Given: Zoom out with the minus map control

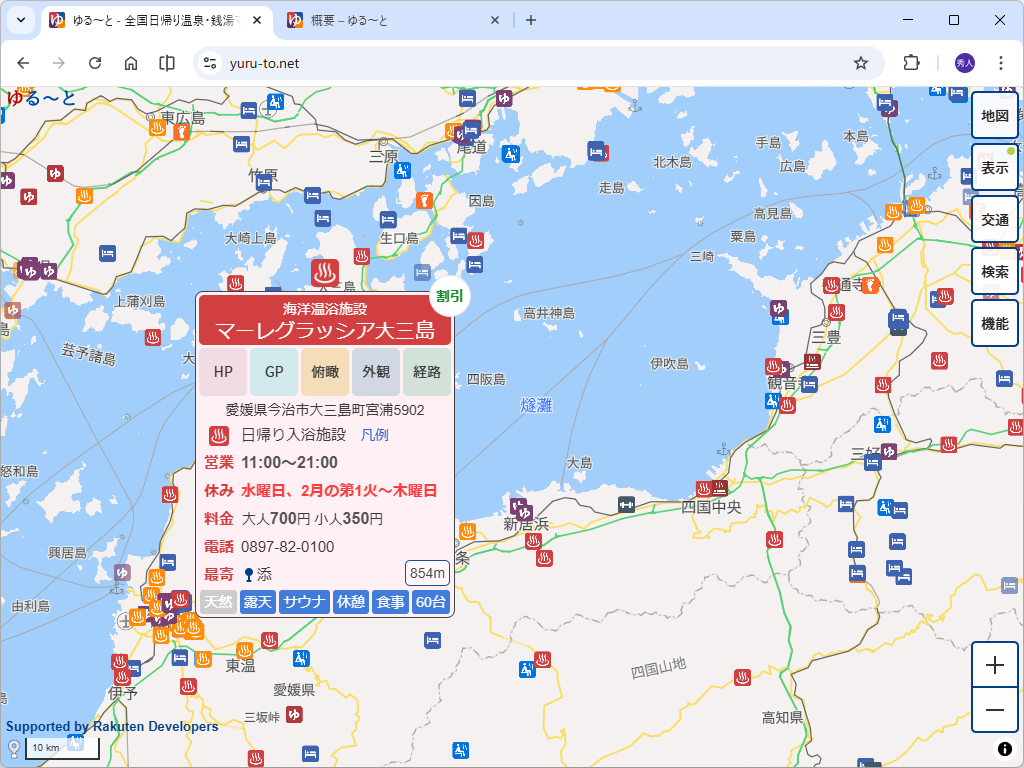Looking at the screenshot, I should click(x=994, y=710).
